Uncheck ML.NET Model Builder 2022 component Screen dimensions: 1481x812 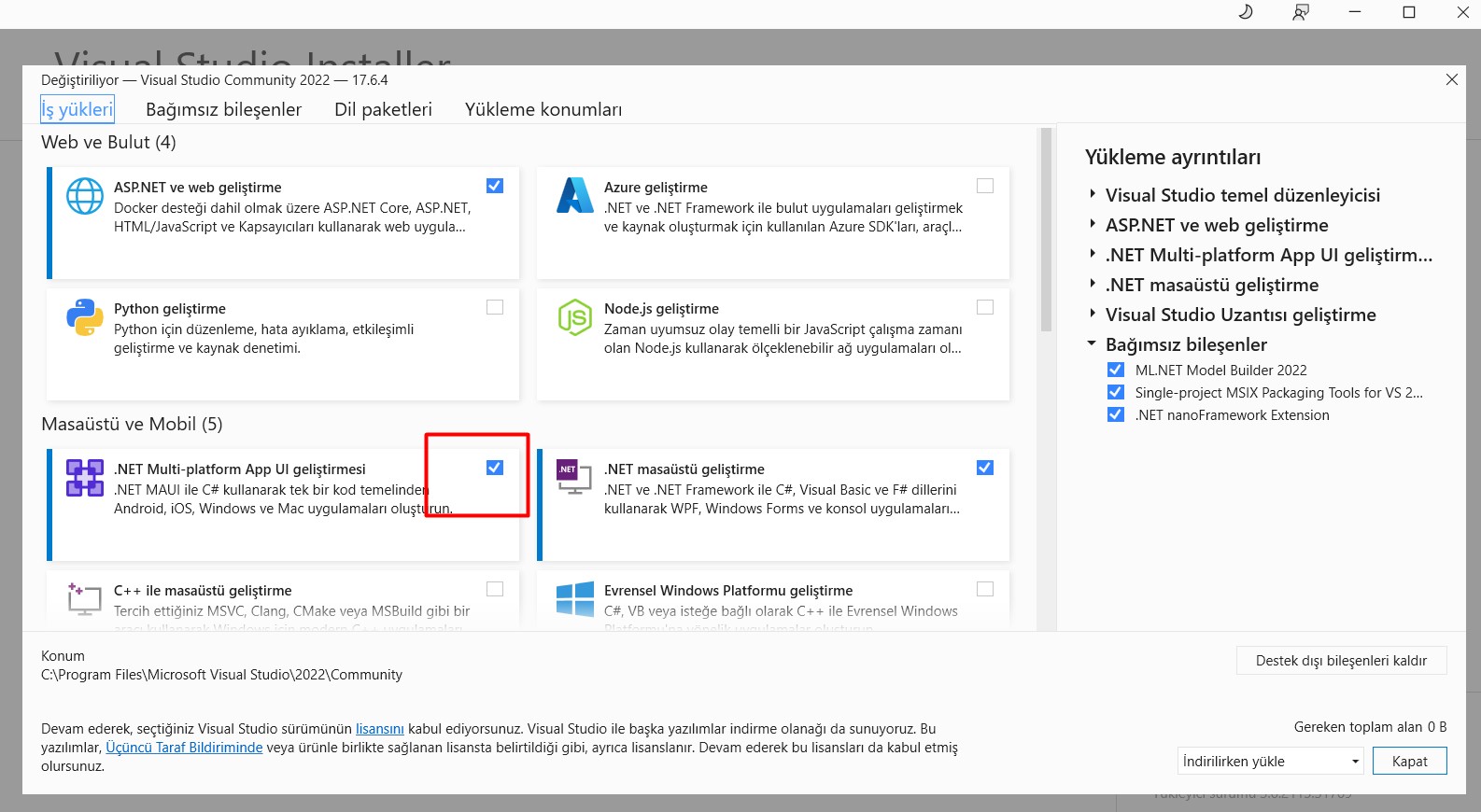pyautogui.click(x=1116, y=370)
